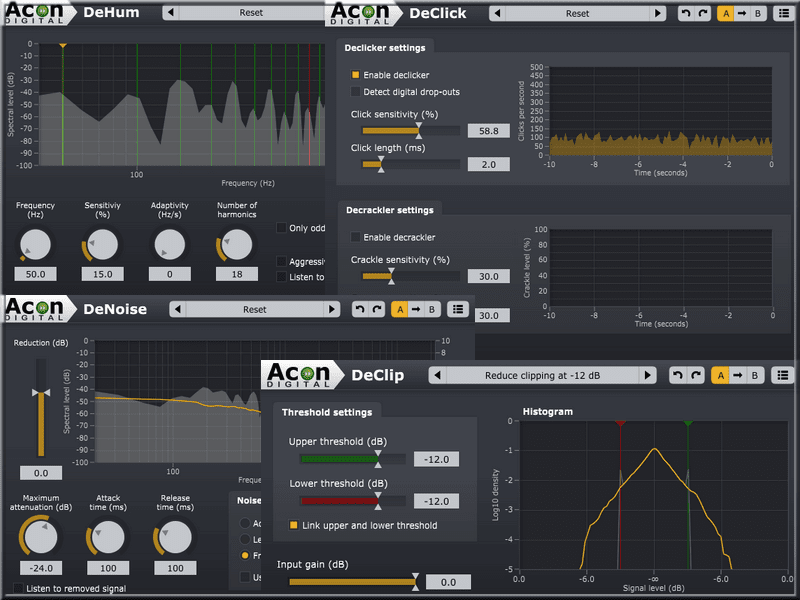800x600 pixels.
Task: Click the Reduction vertical slider in DeNoise
Action: (x=41, y=408)
